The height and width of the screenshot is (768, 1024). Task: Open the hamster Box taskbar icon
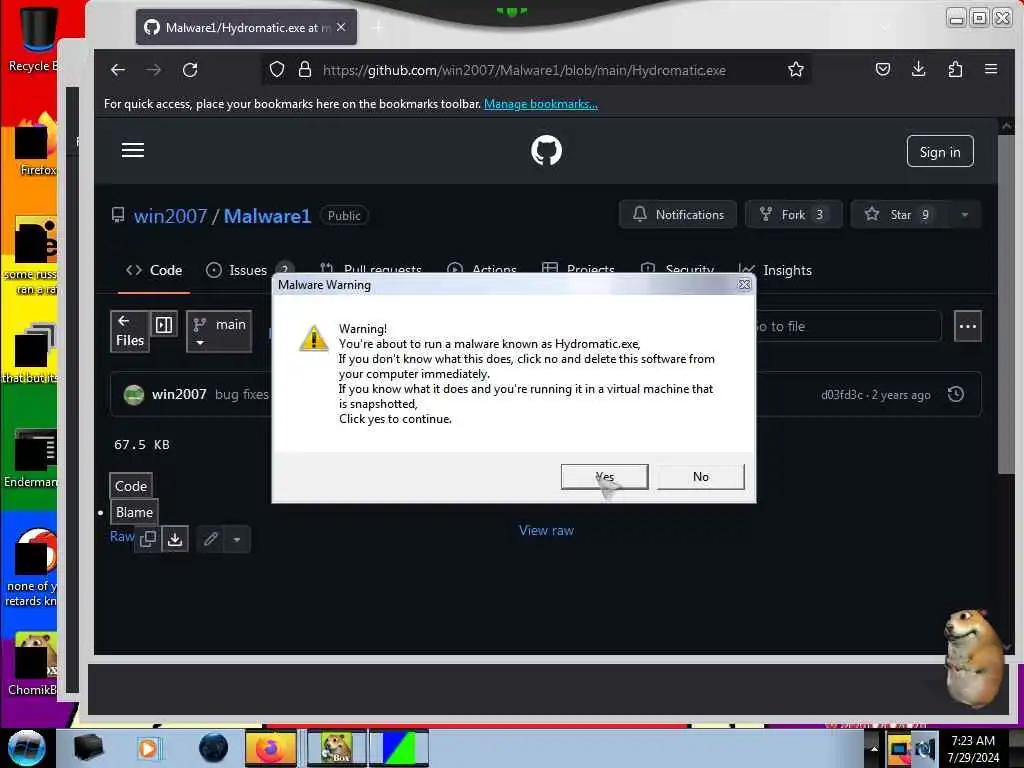point(336,748)
